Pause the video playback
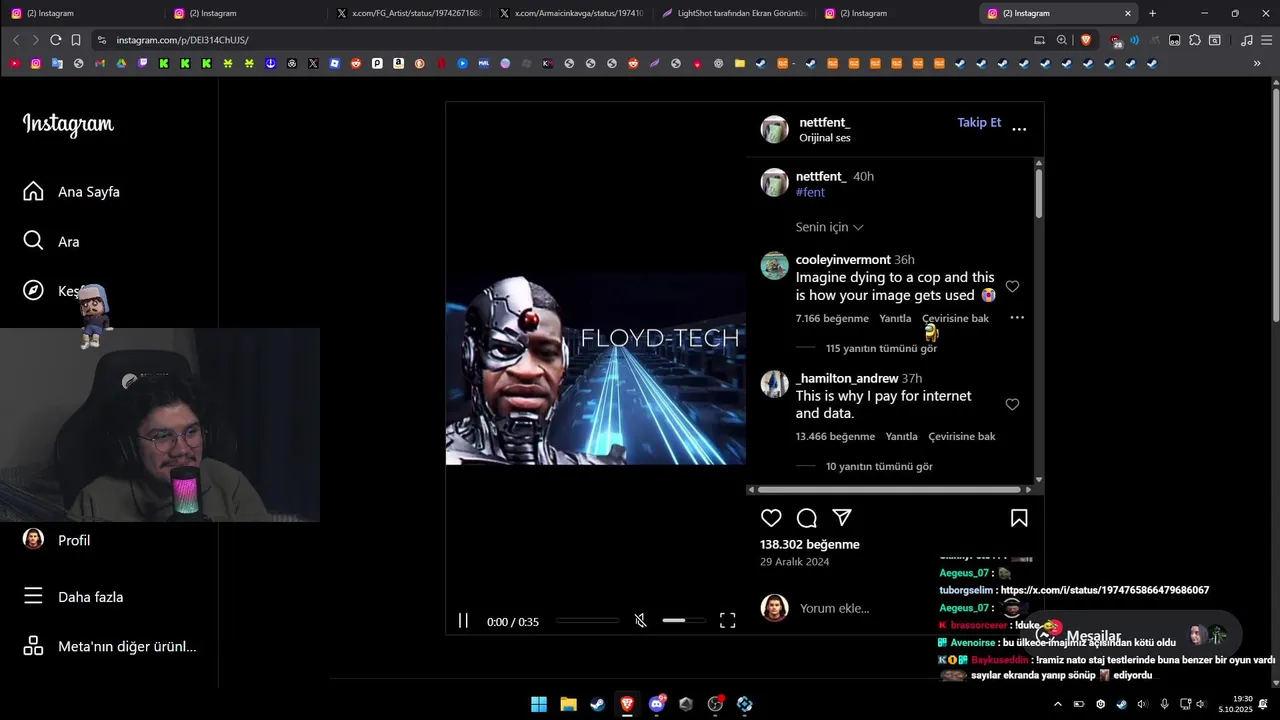1280x720 pixels. point(463,621)
